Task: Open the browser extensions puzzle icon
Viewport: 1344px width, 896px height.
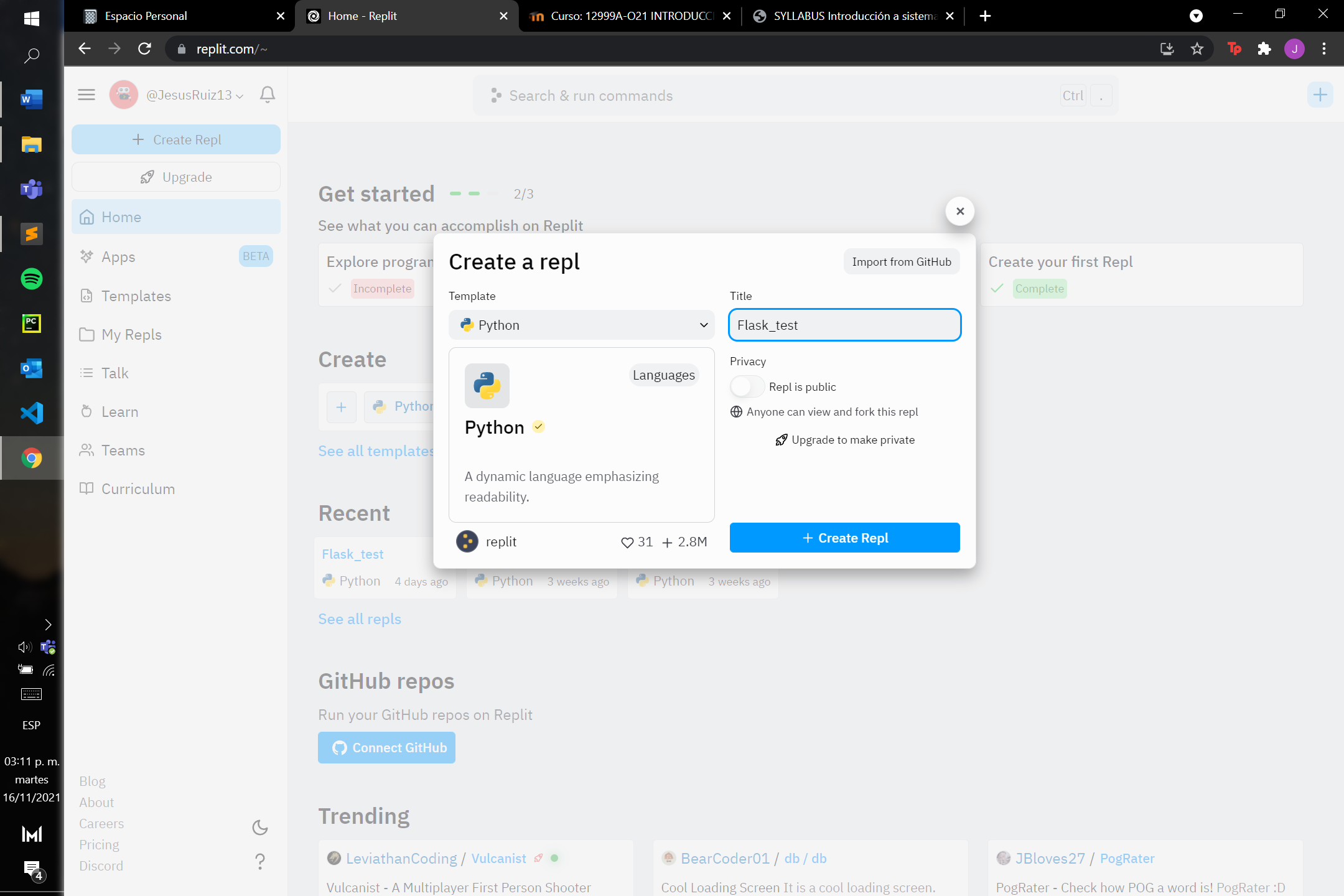Action: click(1264, 49)
